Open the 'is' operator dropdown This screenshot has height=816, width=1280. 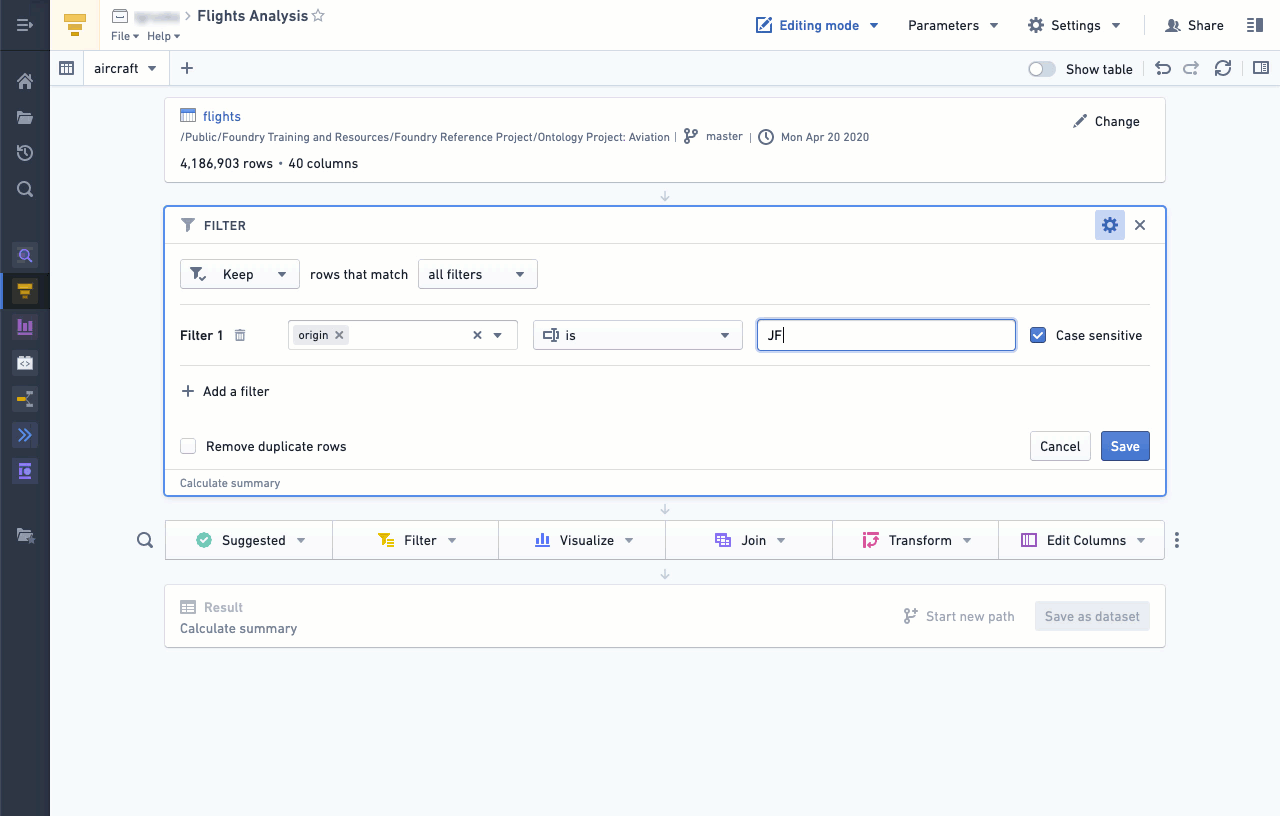(x=638, y=335)
